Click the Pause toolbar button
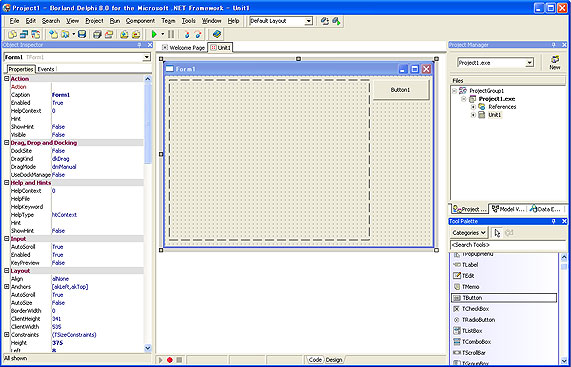The width and height of the screenshot is (571, 367). pos(171,34)
